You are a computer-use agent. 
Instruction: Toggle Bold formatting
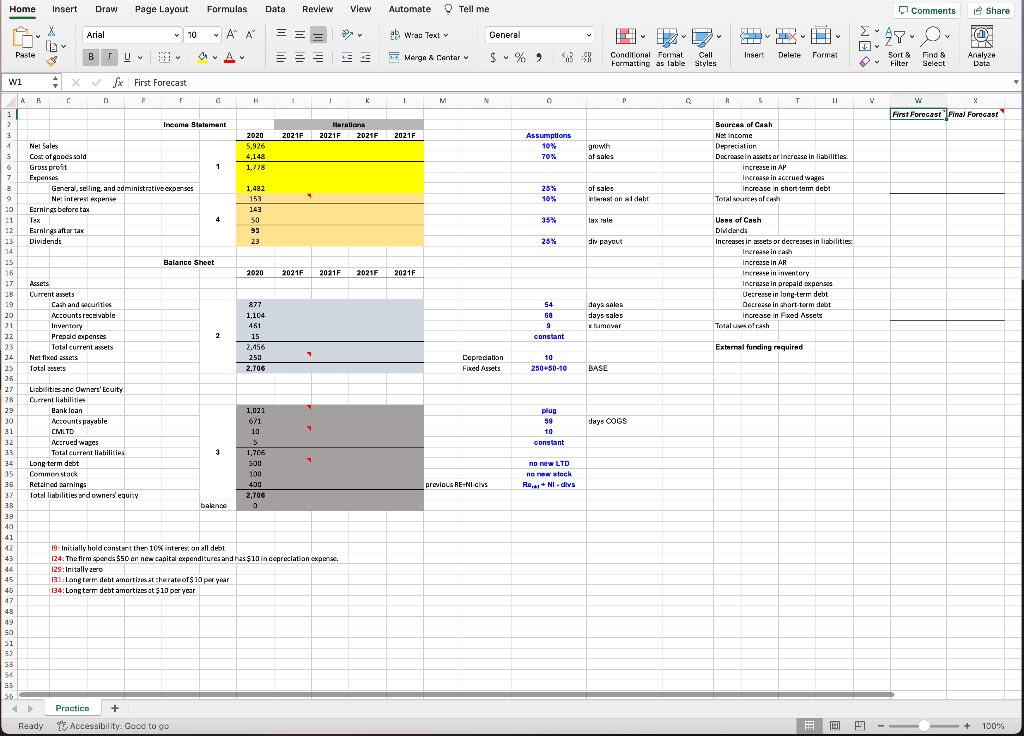point(91,57)
